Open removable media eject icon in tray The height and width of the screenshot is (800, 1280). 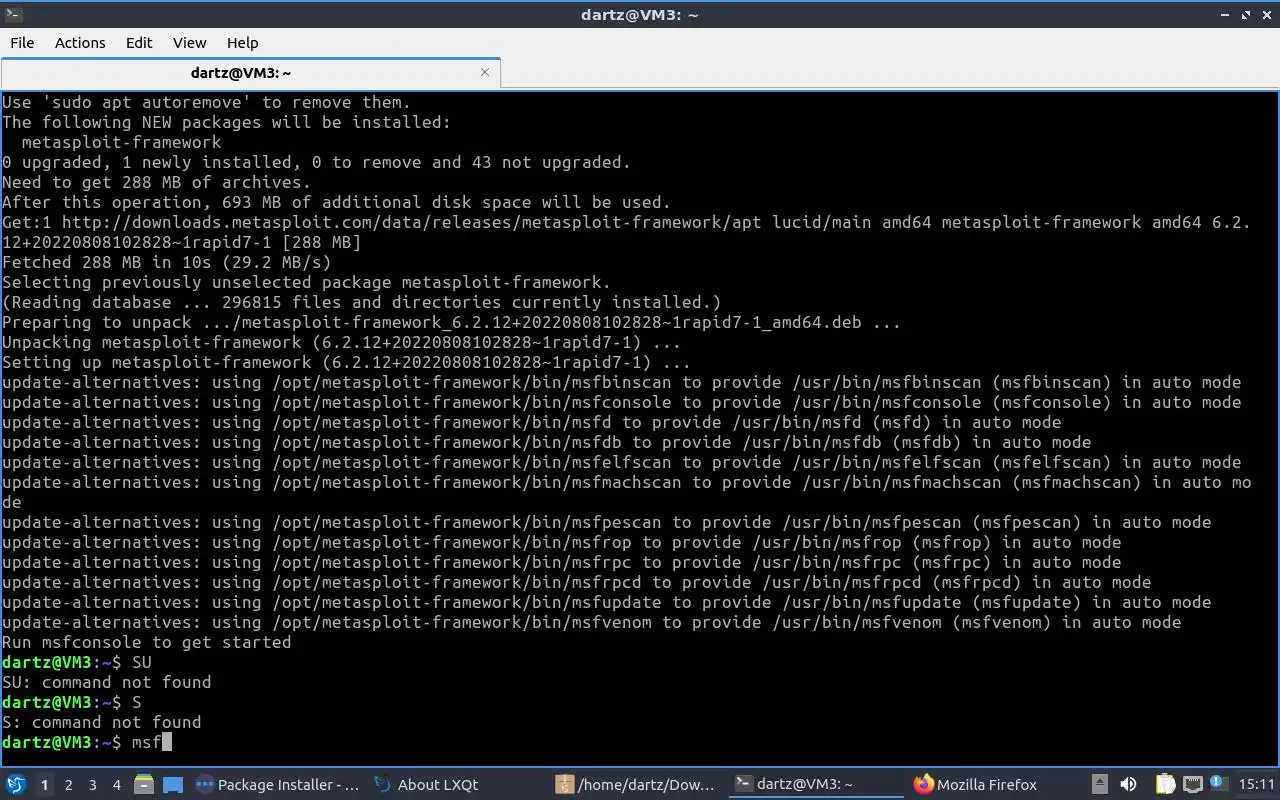(x=1099, y=785)
